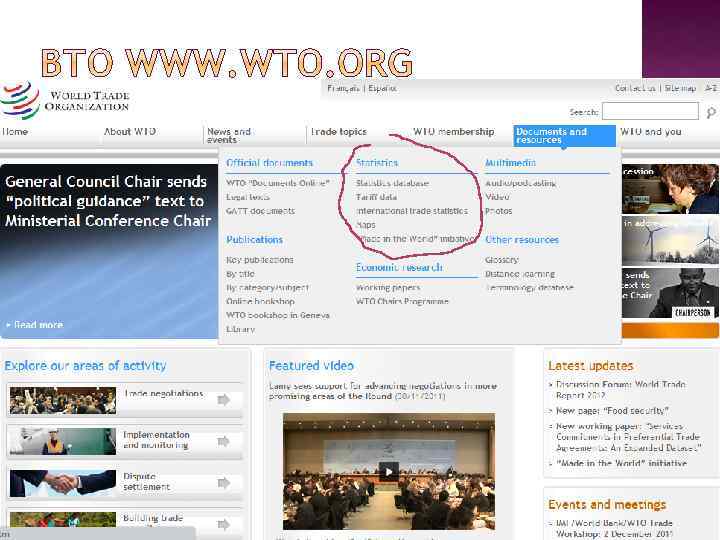This screenshot has height=540, width=720.
Task: Open the Distance learning link
Action: 520,274
